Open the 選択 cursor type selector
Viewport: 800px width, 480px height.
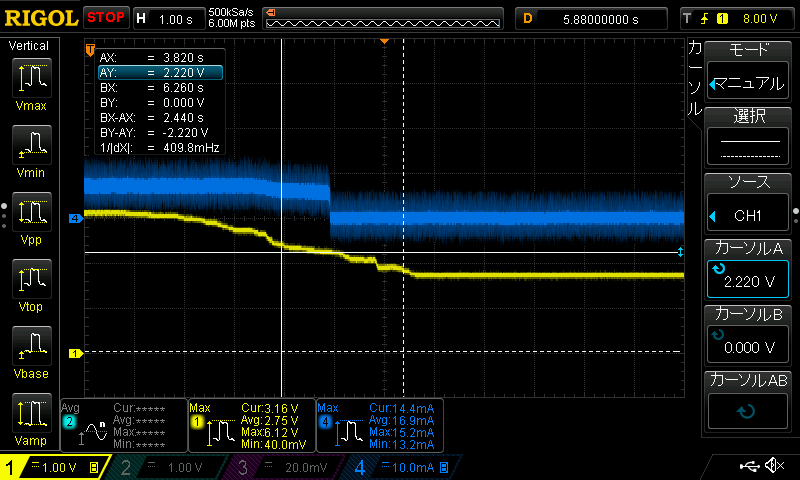[750, 135]
